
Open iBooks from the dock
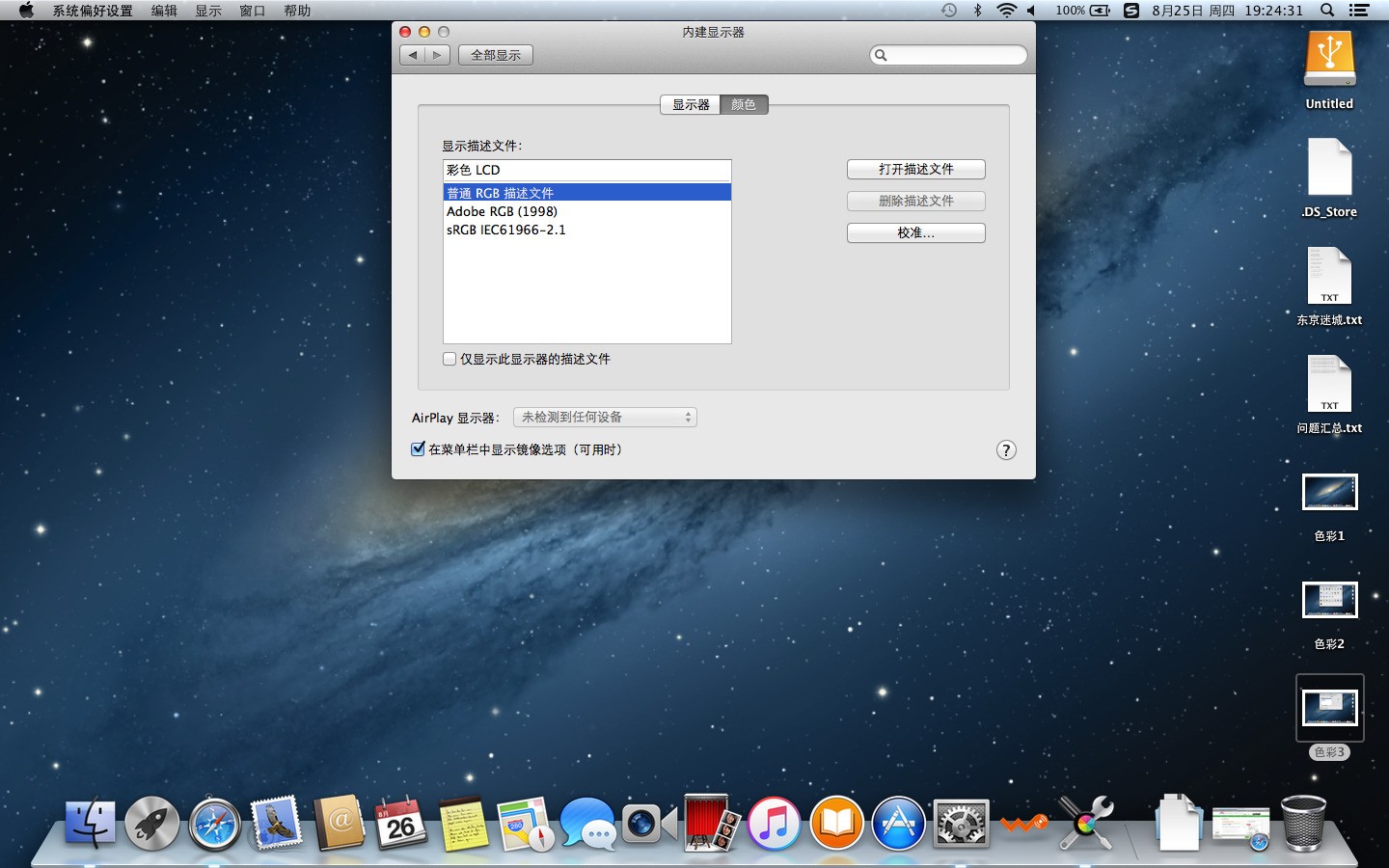click(x=836, y=824)
